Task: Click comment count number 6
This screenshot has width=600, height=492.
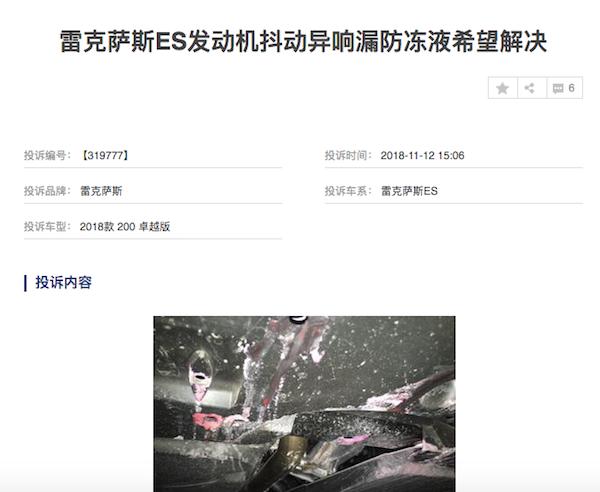Action: click(x=571, y=88)
